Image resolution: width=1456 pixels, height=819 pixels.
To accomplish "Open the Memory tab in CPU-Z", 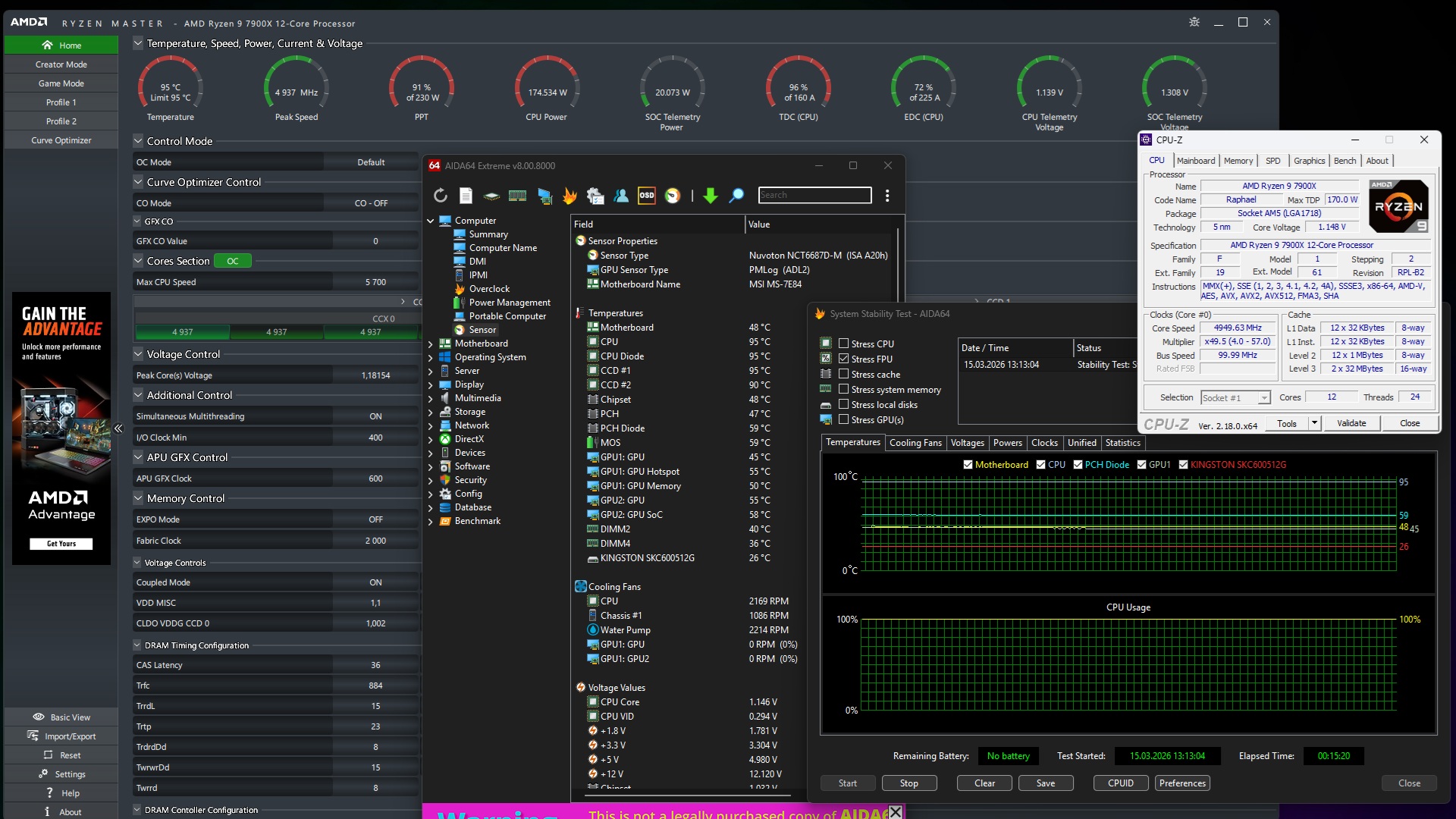I will pyautogui.click(x=1238, y=161).
